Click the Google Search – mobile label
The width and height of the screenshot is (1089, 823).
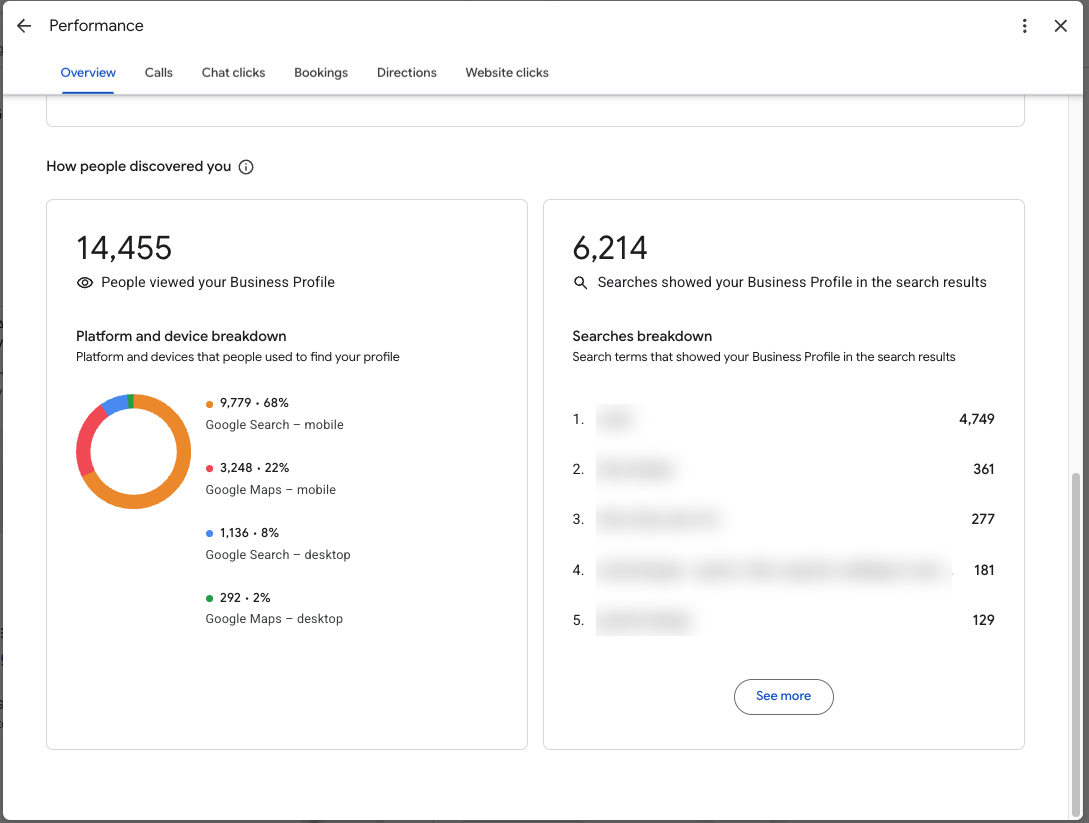[274, 424]
